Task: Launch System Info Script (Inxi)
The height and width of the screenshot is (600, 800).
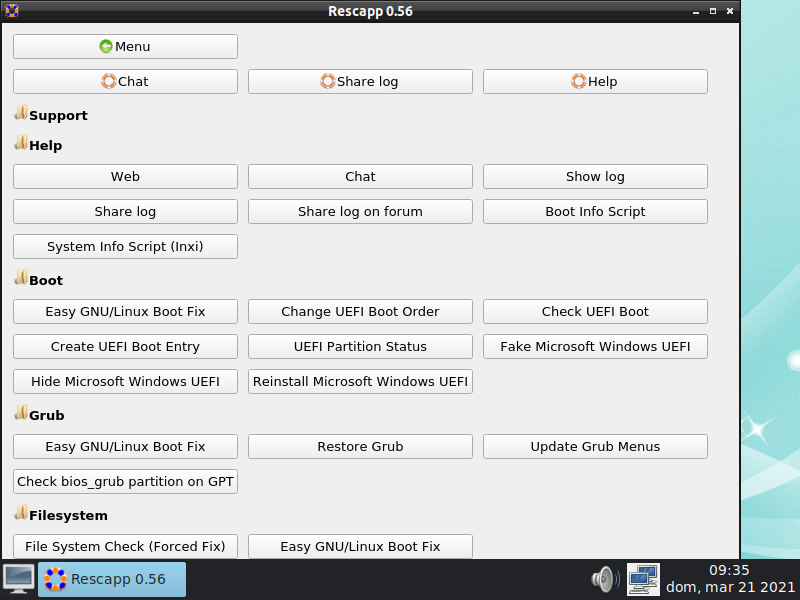Action: (x=125, y=247)
